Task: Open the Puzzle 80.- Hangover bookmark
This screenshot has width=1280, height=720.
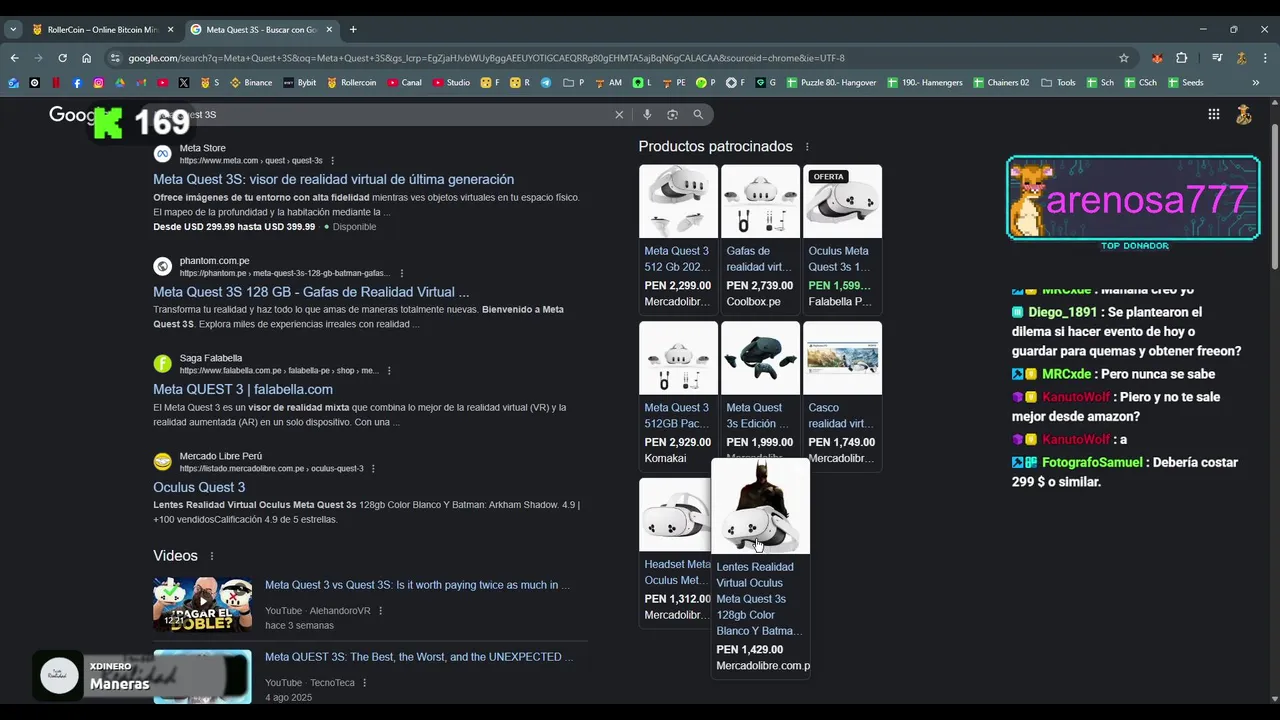Action: (831, 83)
